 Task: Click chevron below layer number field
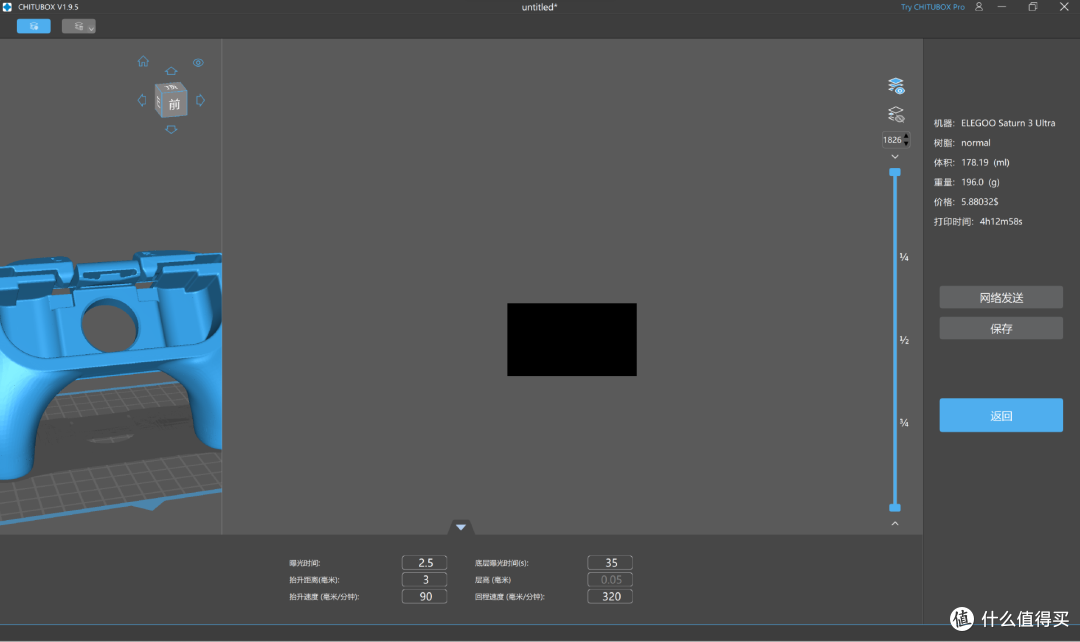pyautogui.click(x=895, y=157)
